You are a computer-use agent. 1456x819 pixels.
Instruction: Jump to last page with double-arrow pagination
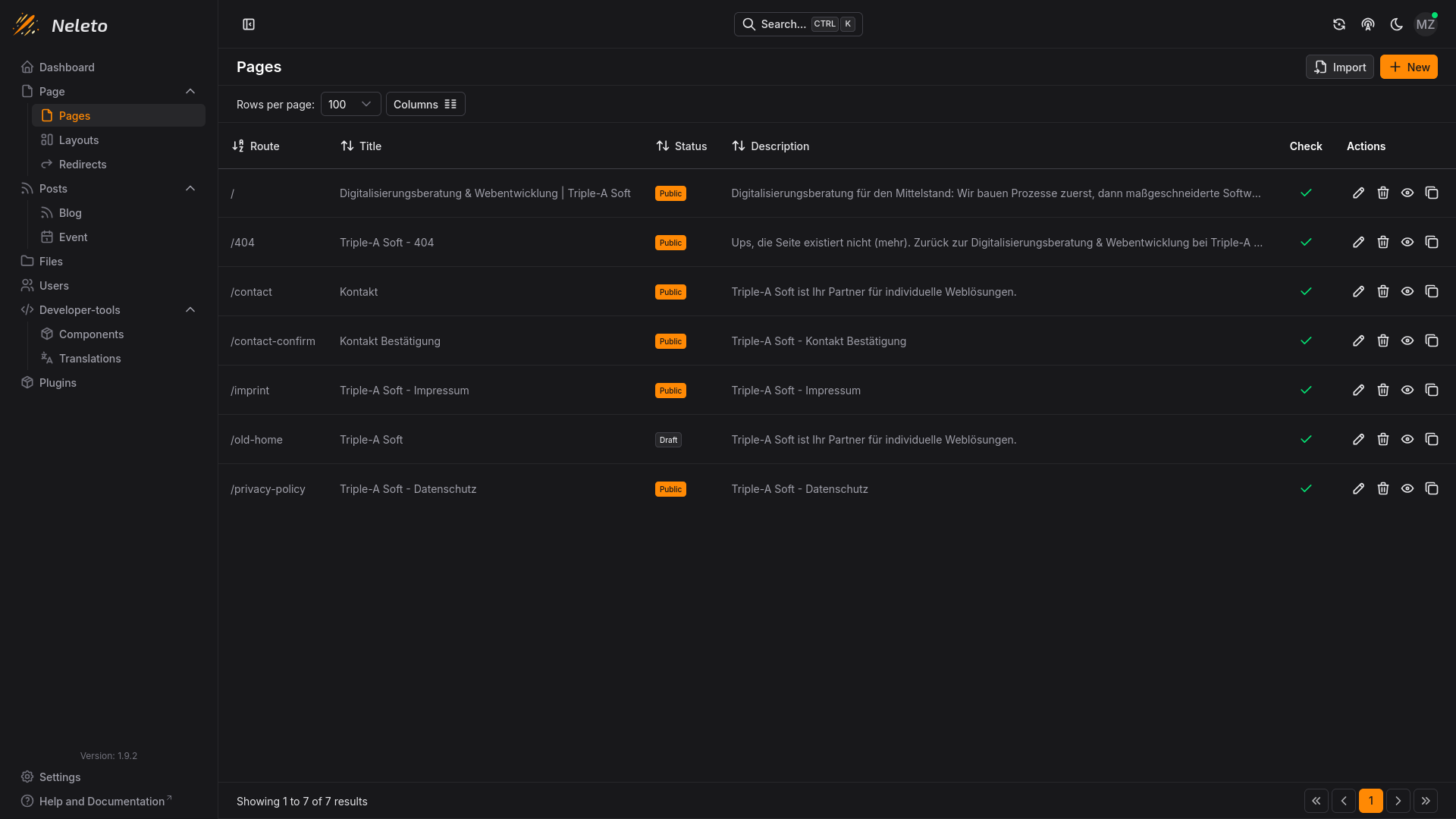(x=1426, y=801)
